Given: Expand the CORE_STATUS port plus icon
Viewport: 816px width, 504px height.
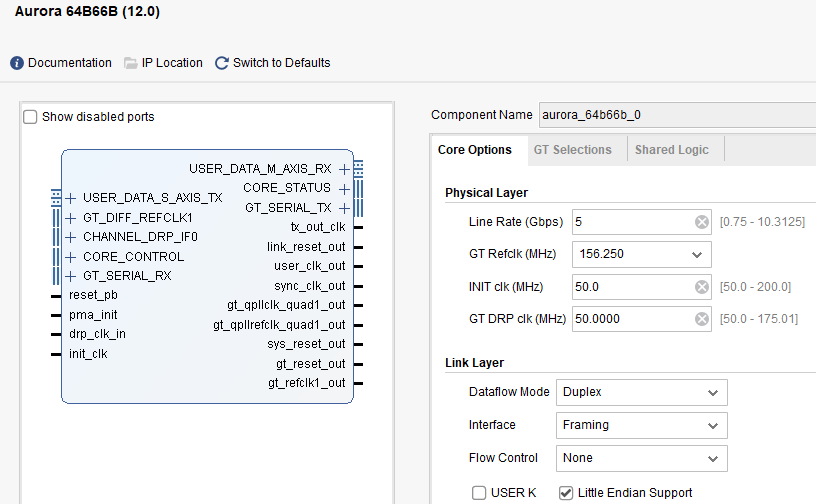Looking at the screenshot, I should (344, 188).
